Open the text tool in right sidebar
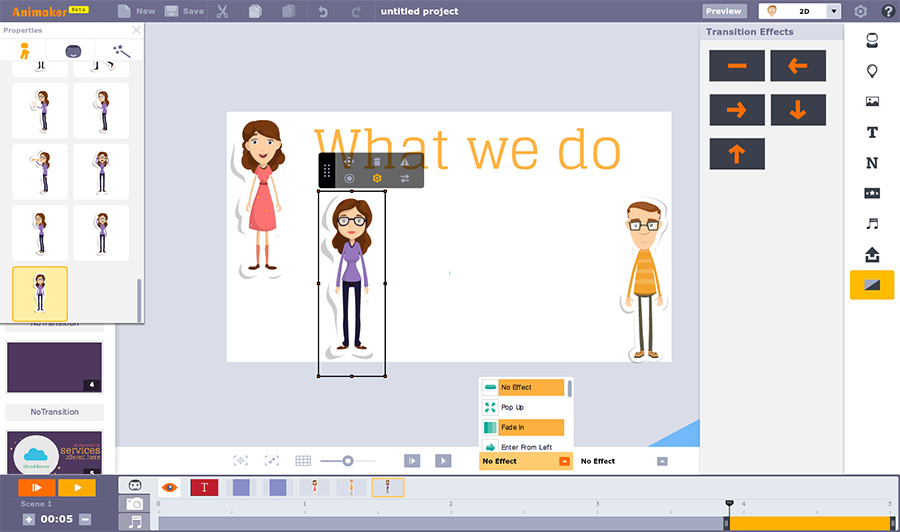900x532 pixels. tap(872, 132)
